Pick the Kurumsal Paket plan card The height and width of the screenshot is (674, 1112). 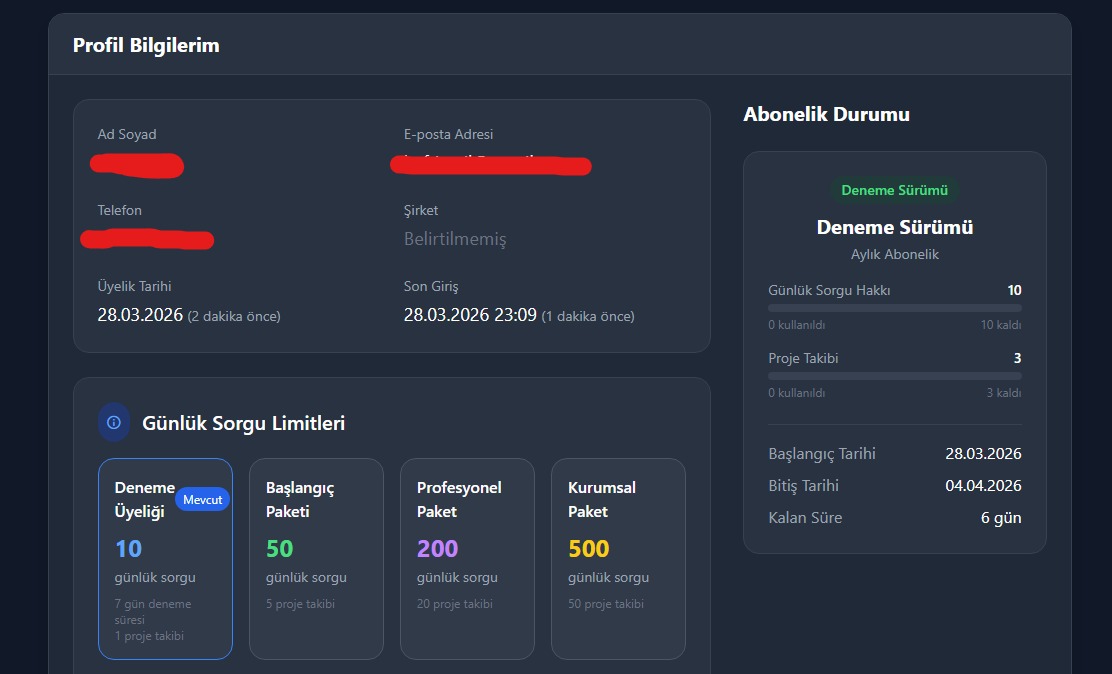click(x=618, y=559)
